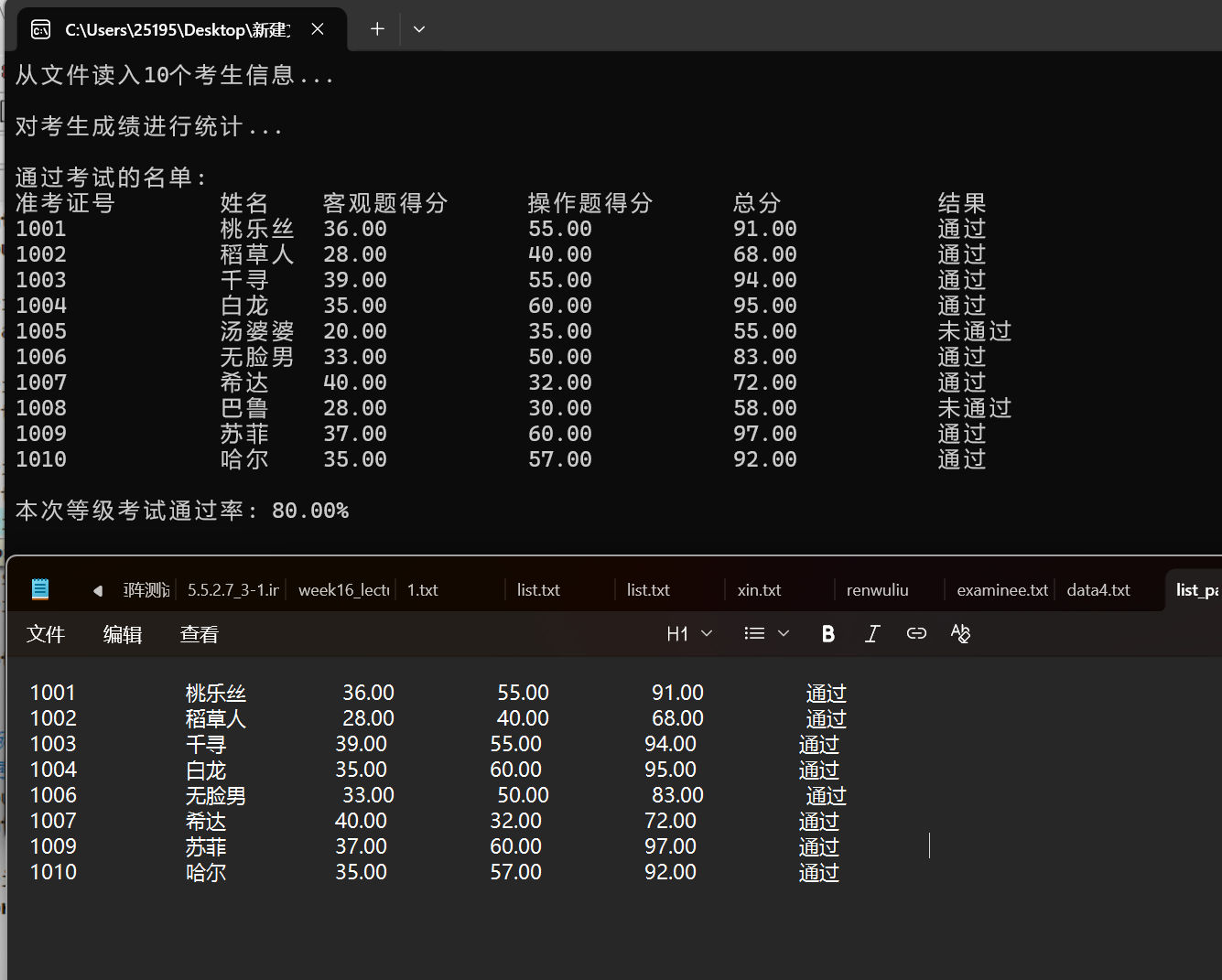Open the xin.txt tab in Notepad
Viewport: 1222px width, 980px height.
[759, 590]
